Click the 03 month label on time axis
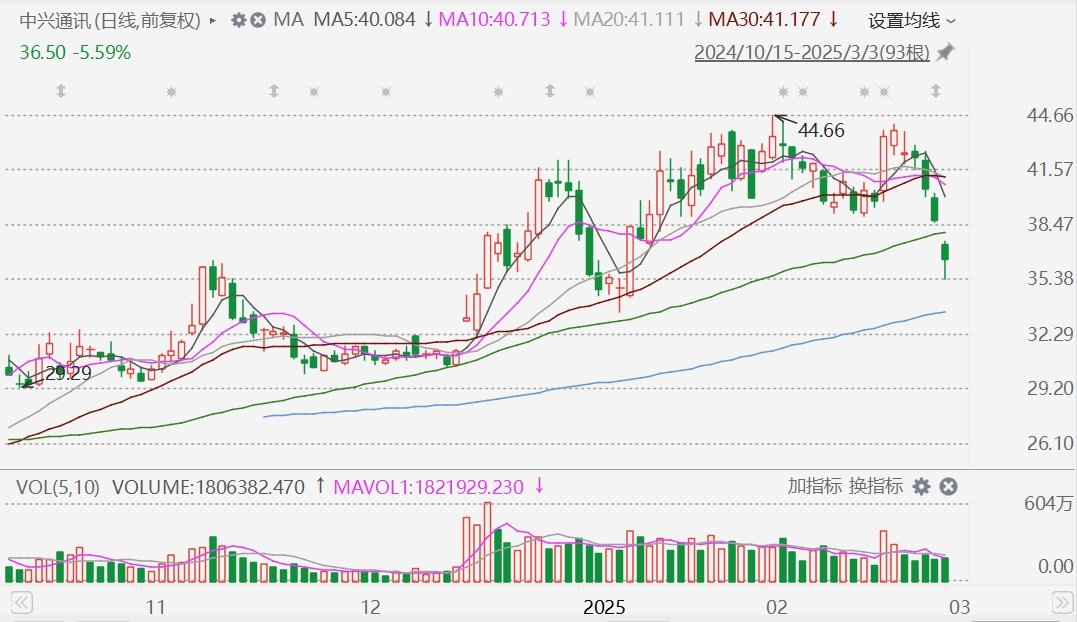This screenshot has width=1077, height=622. (960, 607)
